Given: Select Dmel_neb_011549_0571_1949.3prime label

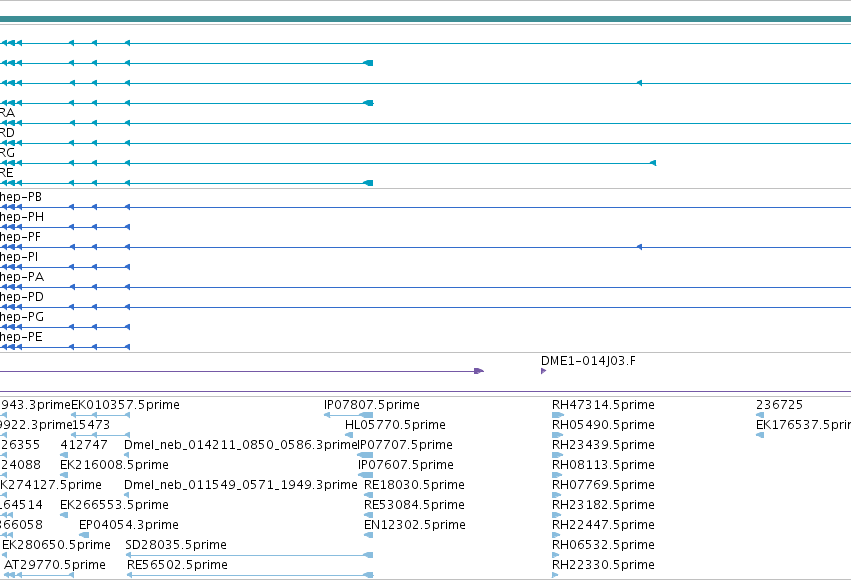Looking at the screenshot, I should point(240,485).
